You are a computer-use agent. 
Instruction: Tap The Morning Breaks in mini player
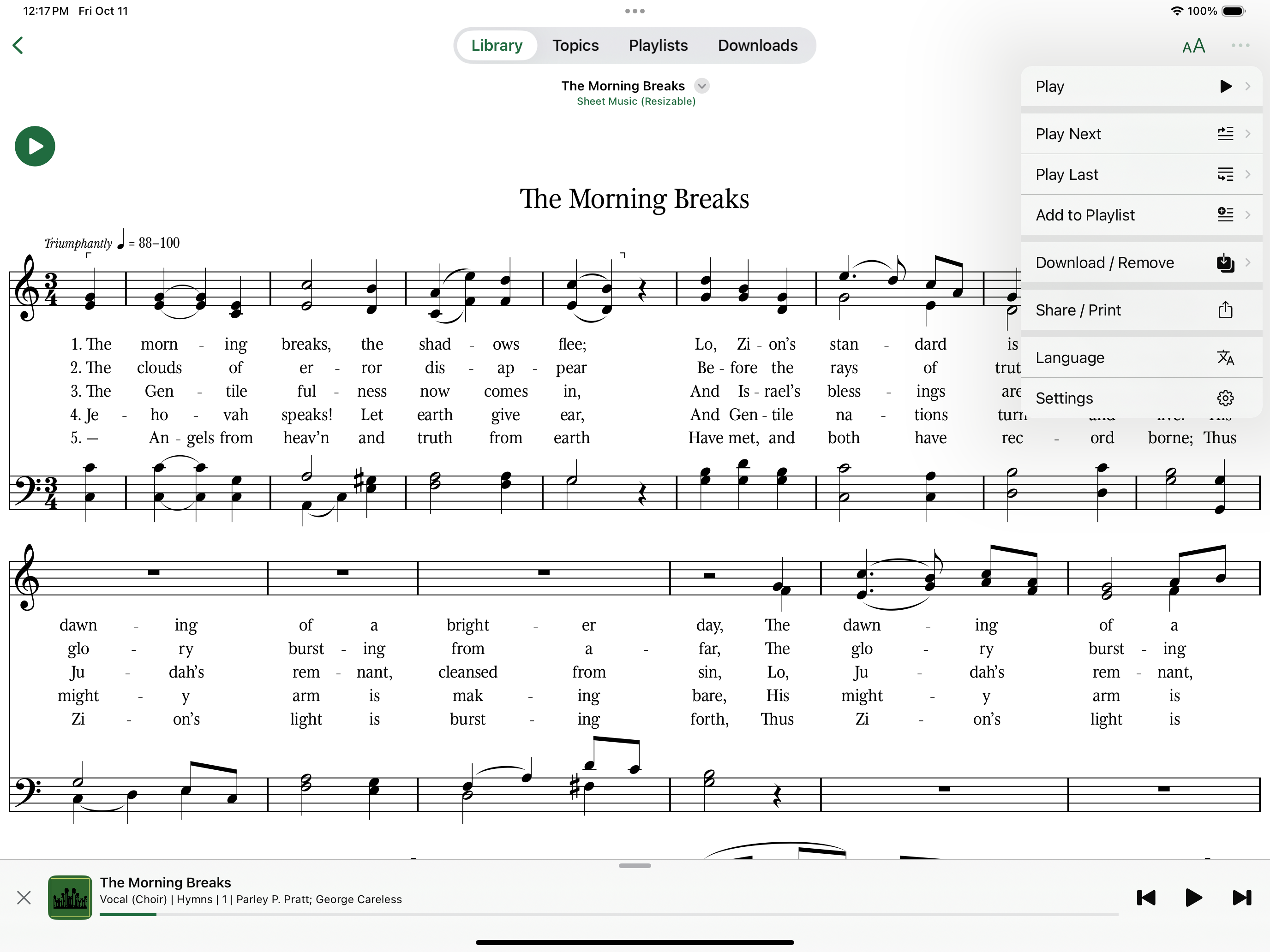click(165, 882)
